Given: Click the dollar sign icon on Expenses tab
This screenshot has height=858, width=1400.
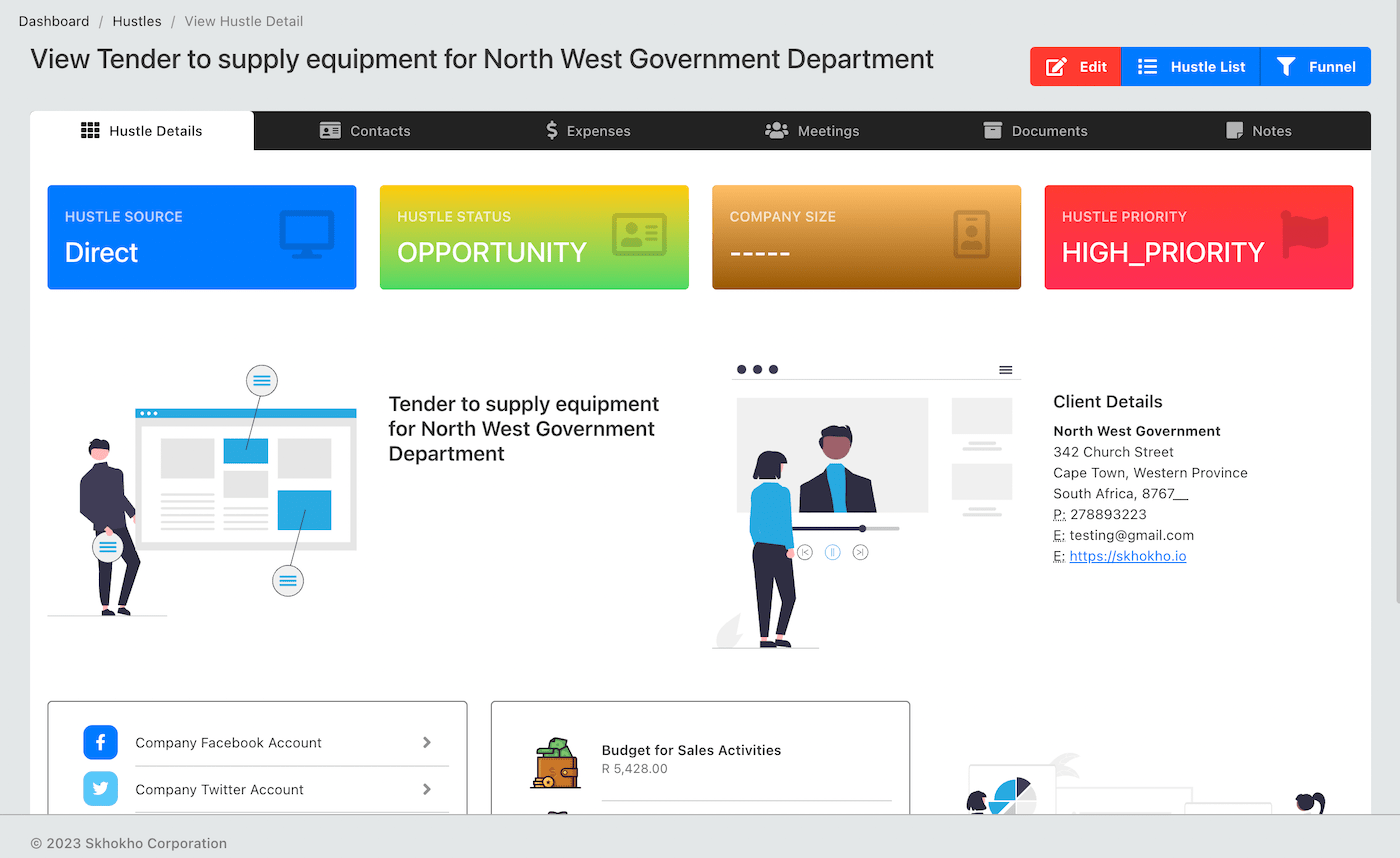Looking at the screenshot, I should pyautogui.click(x=552, y=131).
